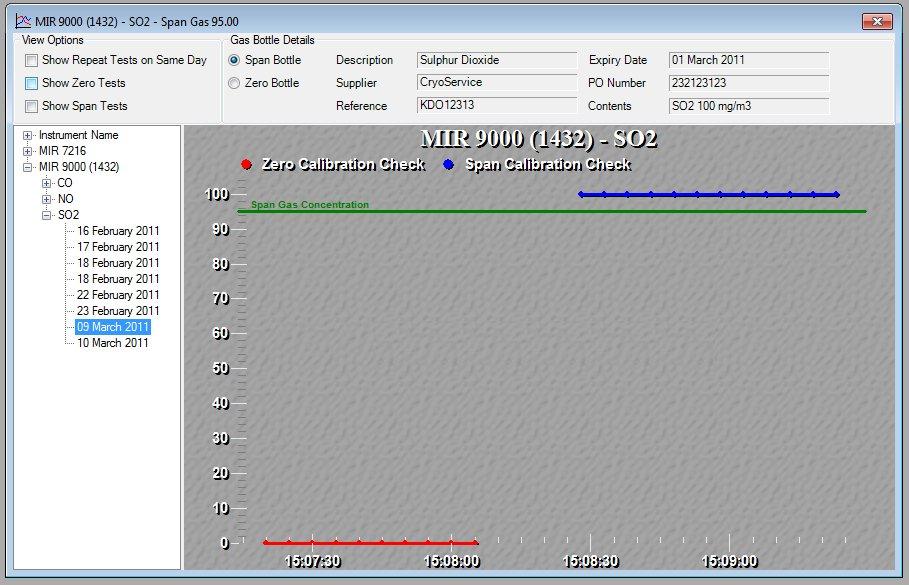Click the 15:07:30 time axis label
The image size is (909, 585).
[x=312, y=561]
